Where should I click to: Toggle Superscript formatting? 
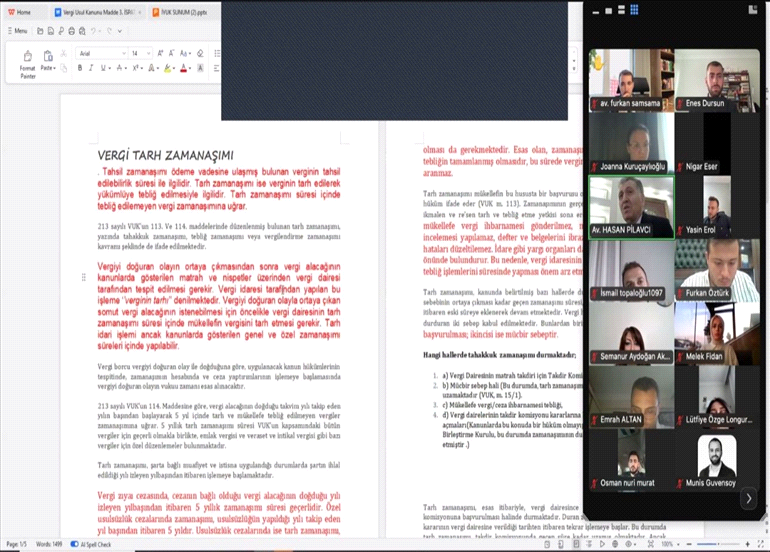[x=136, y=68]
